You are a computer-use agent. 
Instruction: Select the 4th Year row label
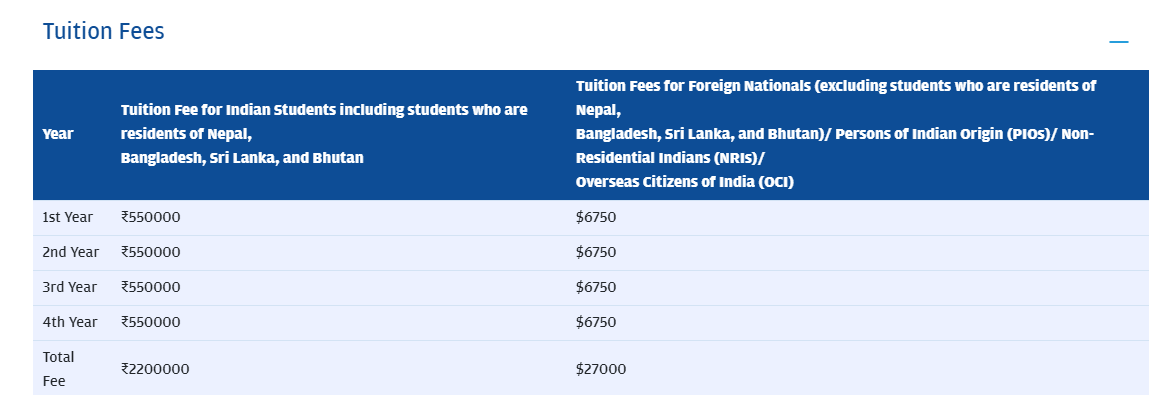[x=70, y=323]
